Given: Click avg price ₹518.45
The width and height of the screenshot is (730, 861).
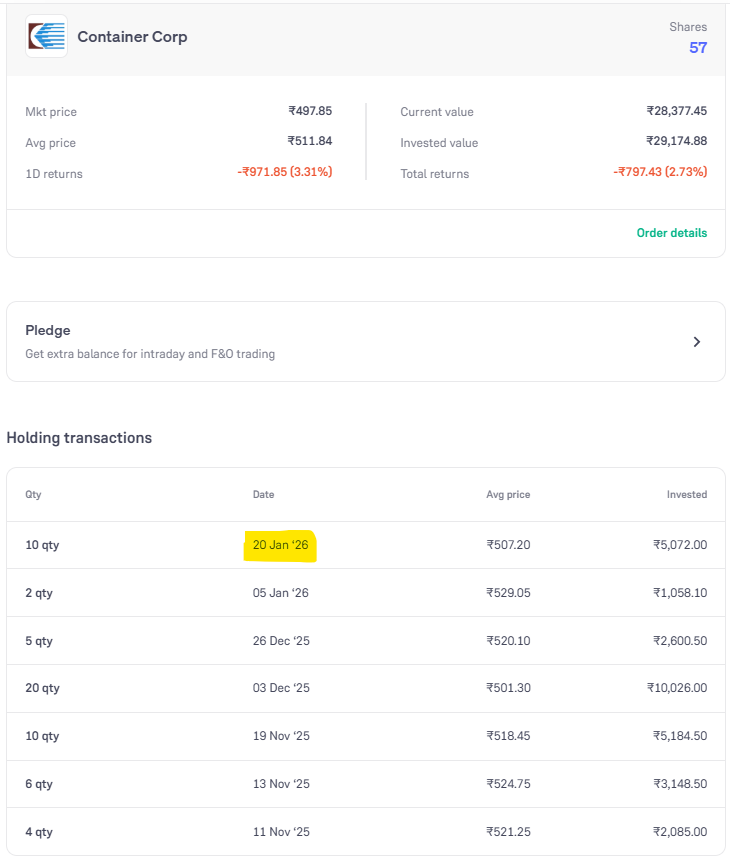Looking at the screenshot, I should (508, 736).
